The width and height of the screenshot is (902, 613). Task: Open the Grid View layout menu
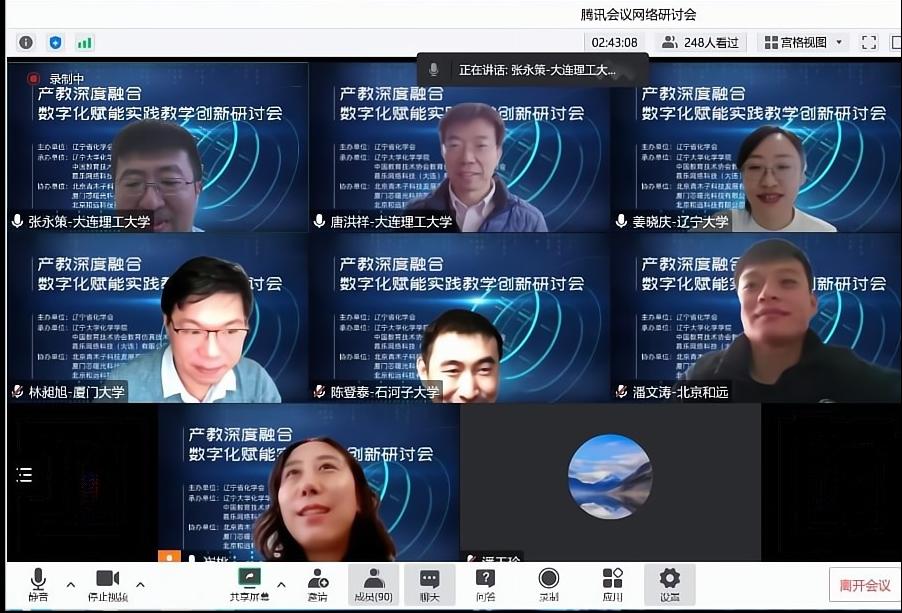803,42
